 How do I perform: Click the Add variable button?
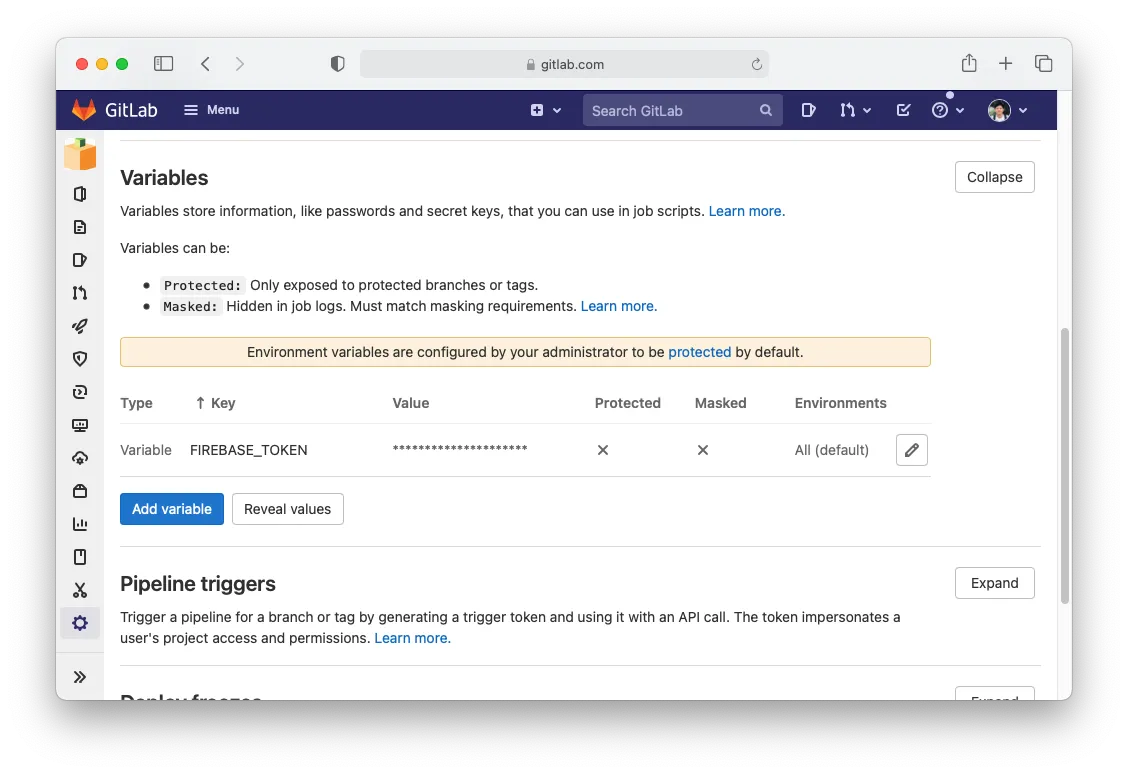[x=171, y=509]
